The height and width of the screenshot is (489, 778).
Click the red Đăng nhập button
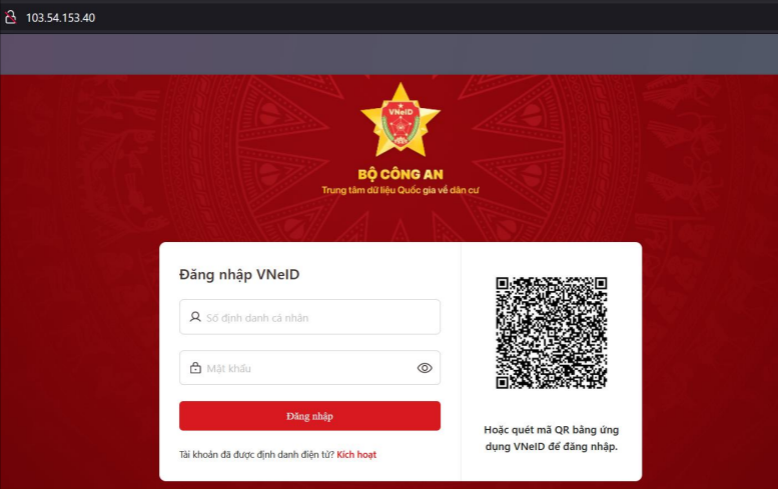pyautogui.click(x=310, y=416)
